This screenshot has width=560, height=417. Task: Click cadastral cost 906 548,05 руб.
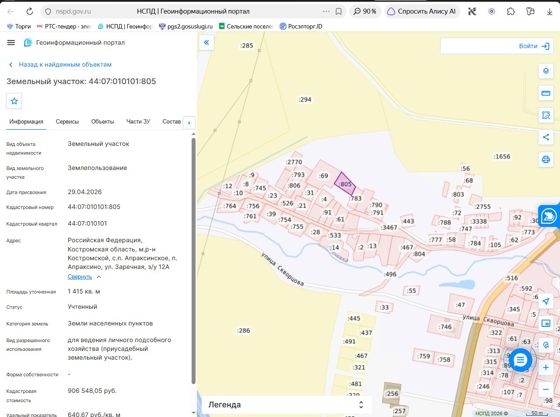(x=92, y=391)
